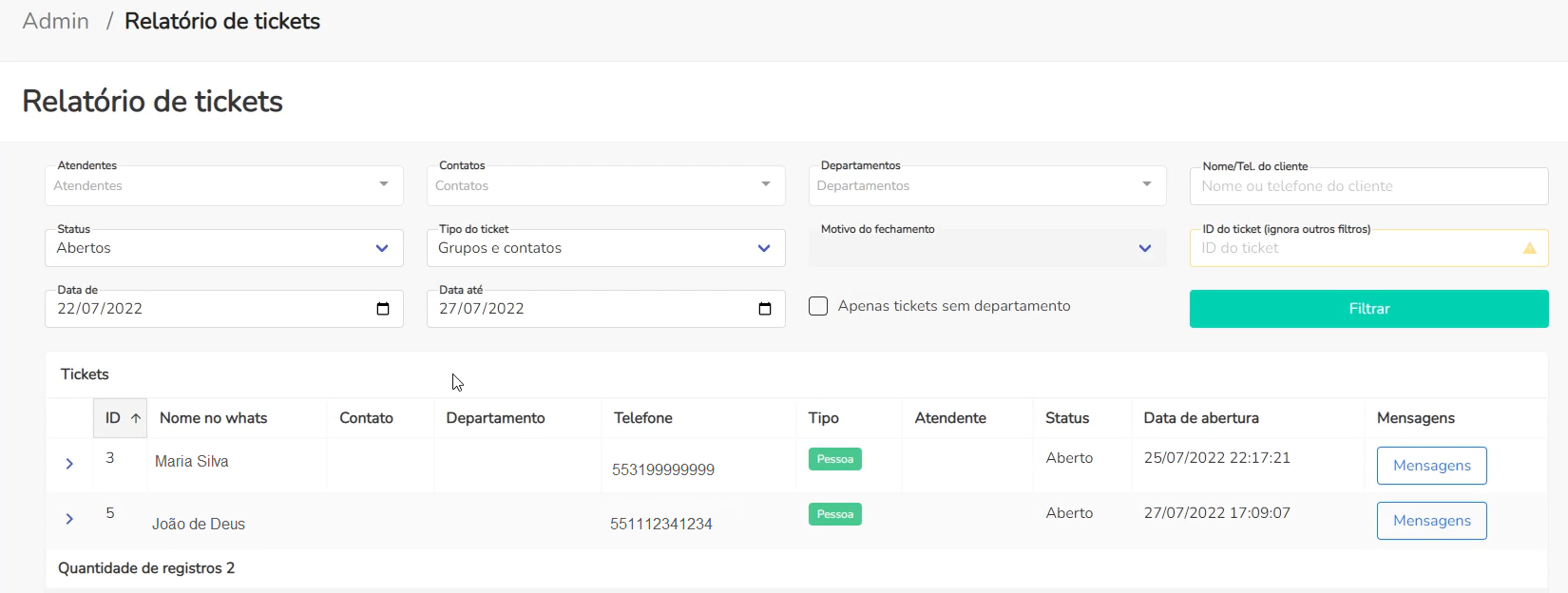Click Pessoa badge in Maria Silva row

click(x=834, y=459)
